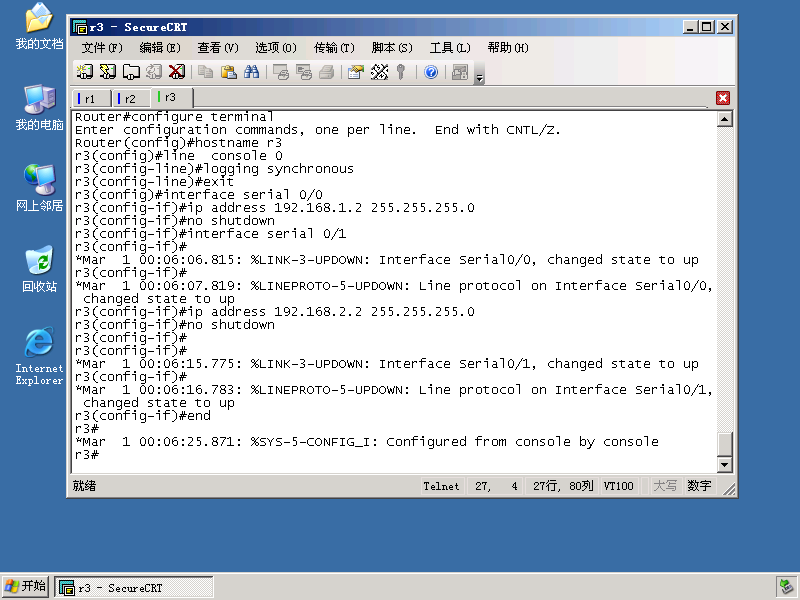
Task: Open Help via blue question mark
Action: [431, 72]
